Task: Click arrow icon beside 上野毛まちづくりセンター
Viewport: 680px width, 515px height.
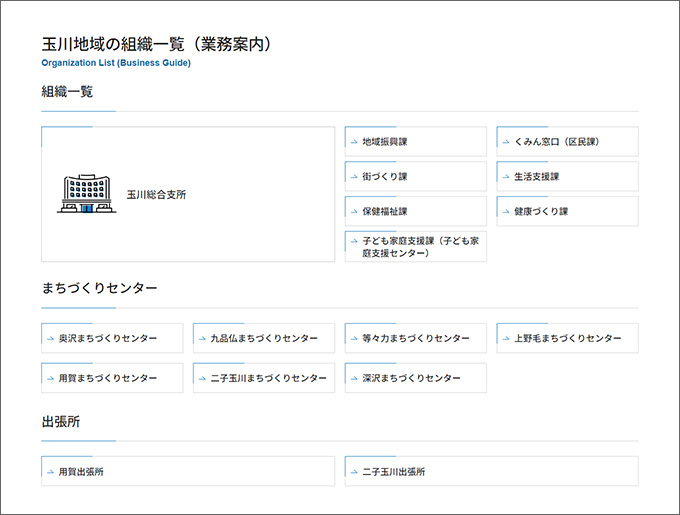Action: 506,339
